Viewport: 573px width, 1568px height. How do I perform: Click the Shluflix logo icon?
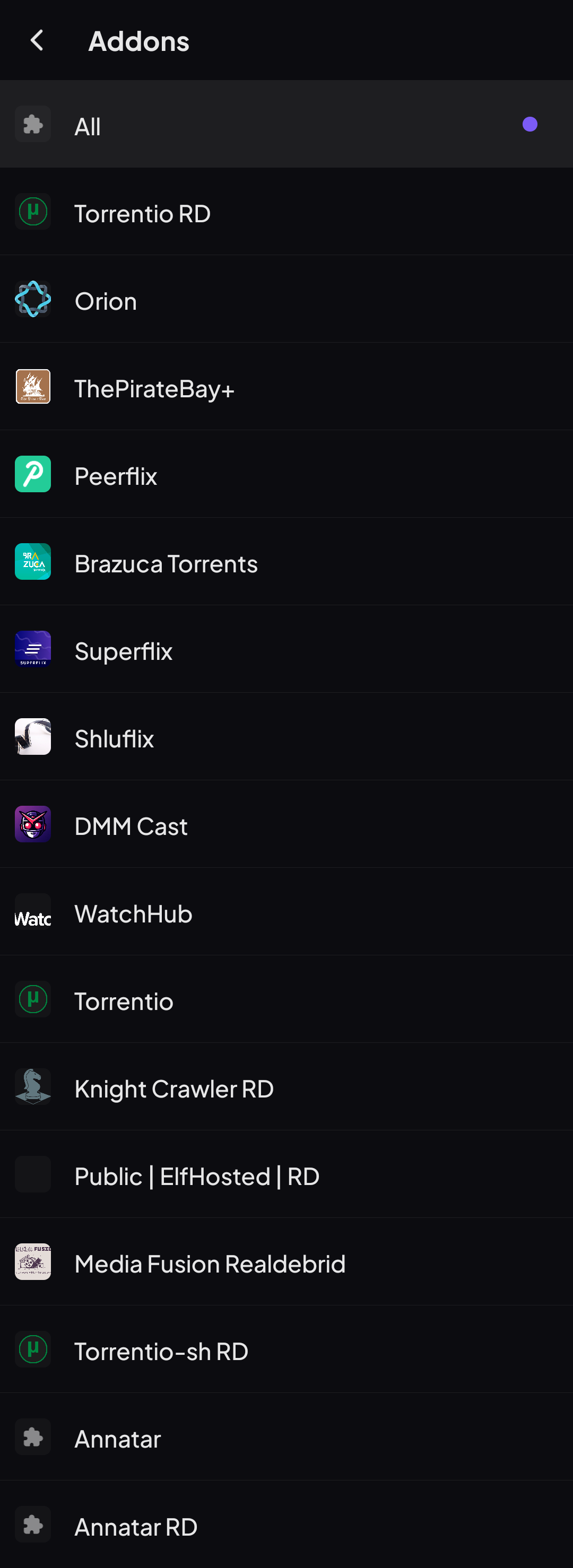[x=33, y=736]
